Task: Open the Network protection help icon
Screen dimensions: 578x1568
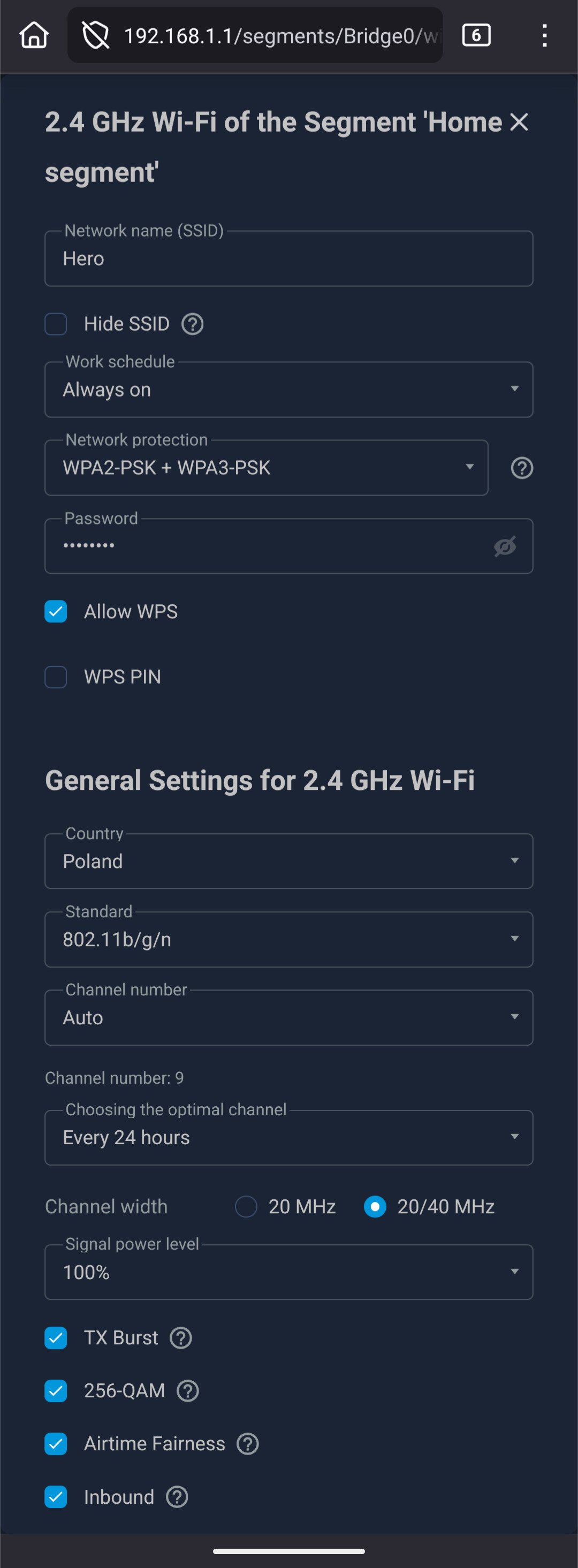Action: pyautogui.click(x=521, y=468)
